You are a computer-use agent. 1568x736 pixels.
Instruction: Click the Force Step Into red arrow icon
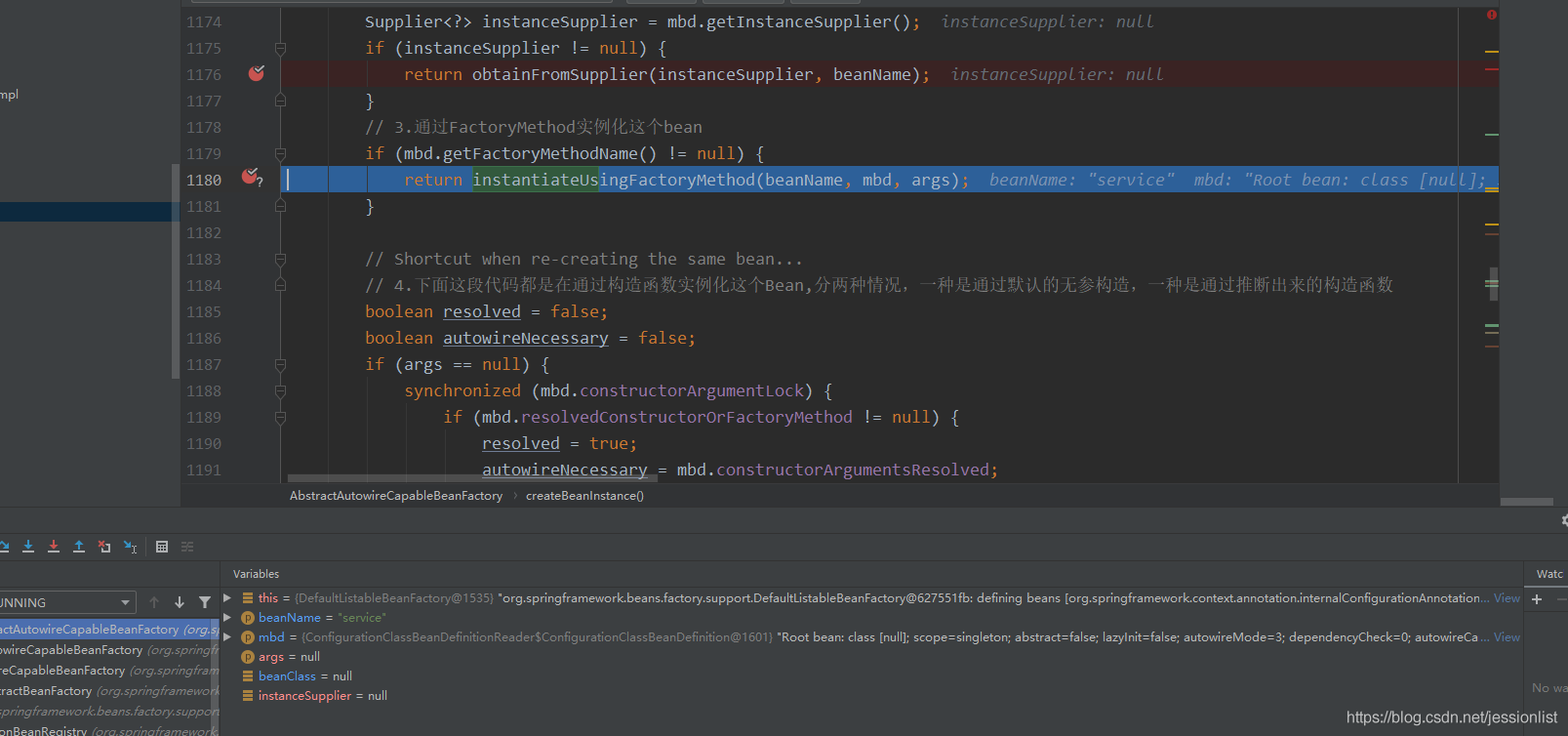[54, 547]
